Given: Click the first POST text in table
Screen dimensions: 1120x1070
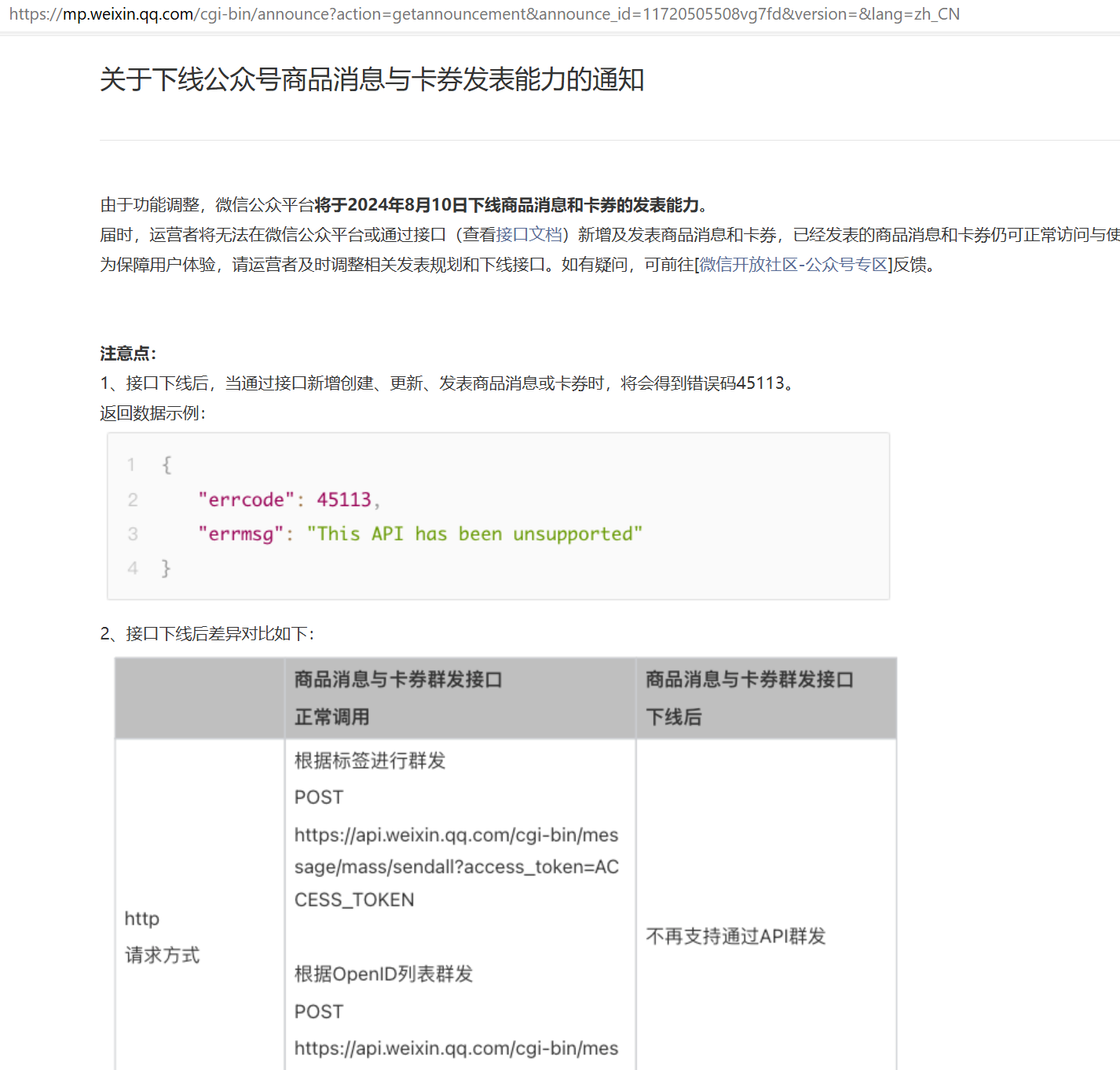Looking at the screenshot, I should (x=319, y=797).
